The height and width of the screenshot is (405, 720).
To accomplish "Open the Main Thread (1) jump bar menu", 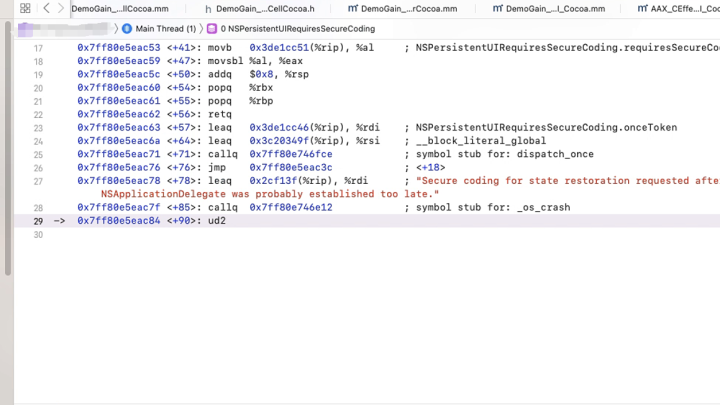I will point(165,29).
